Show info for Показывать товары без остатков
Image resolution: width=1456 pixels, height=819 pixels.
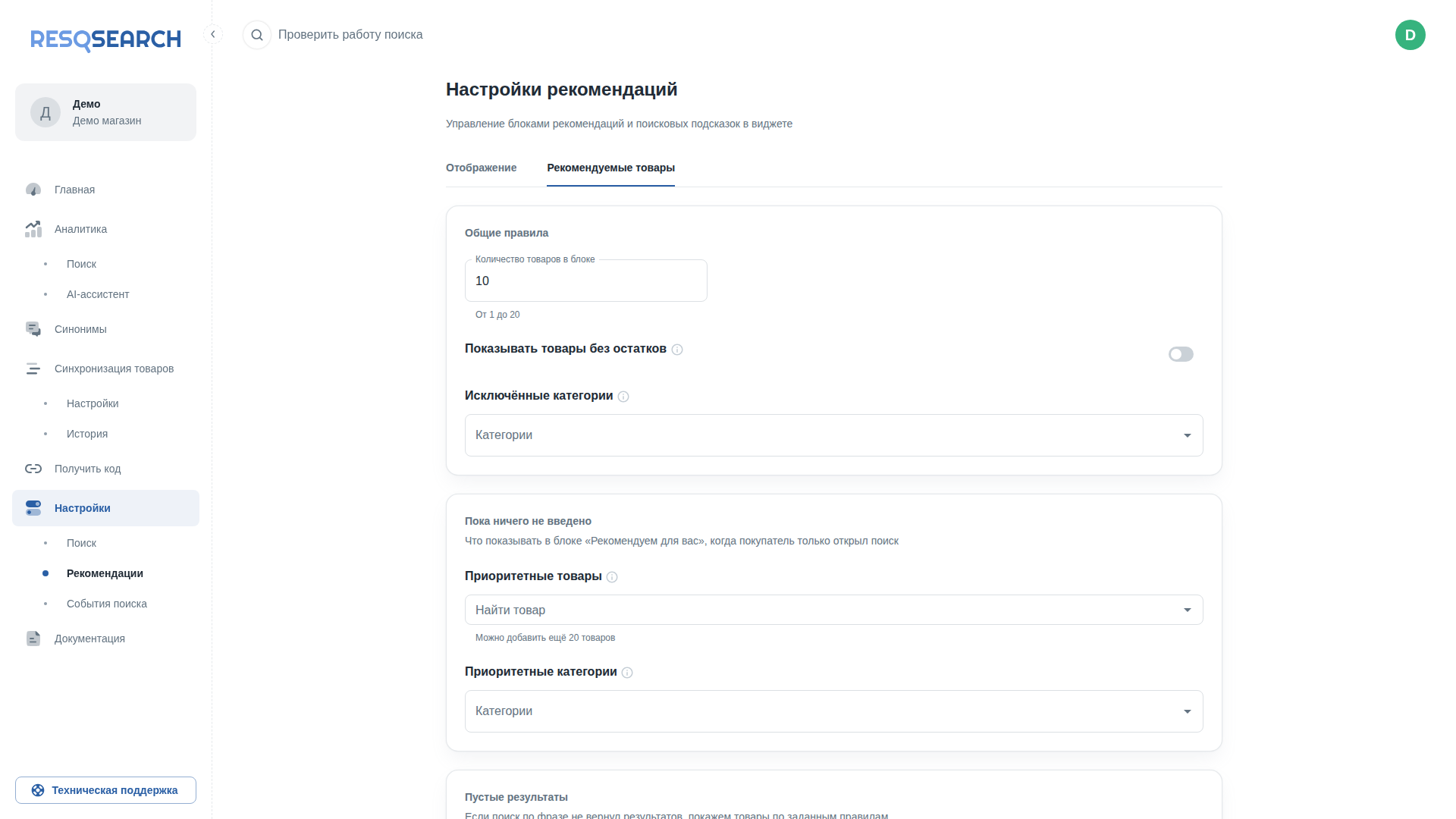point(677,350)
